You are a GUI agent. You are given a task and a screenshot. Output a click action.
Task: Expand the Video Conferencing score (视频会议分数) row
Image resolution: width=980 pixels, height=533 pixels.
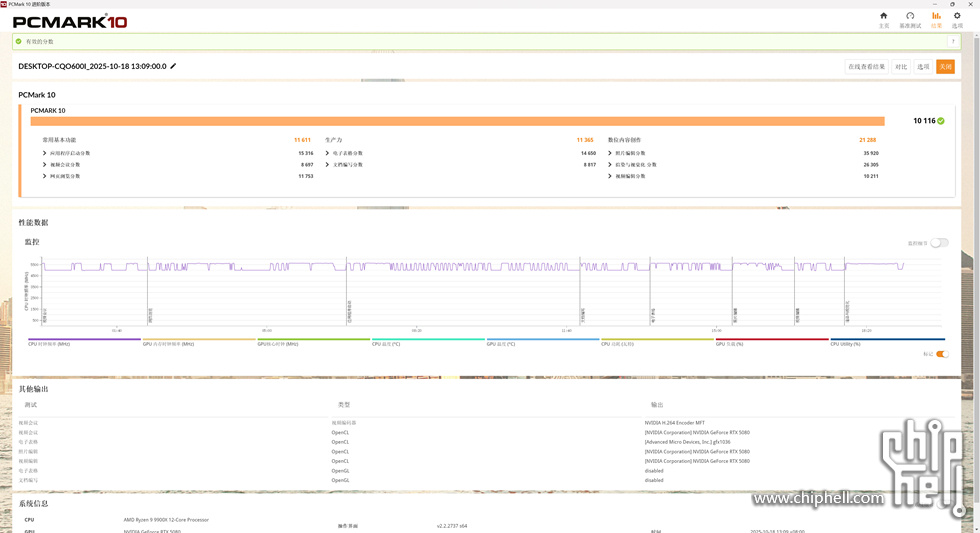[x=45, y=165]
